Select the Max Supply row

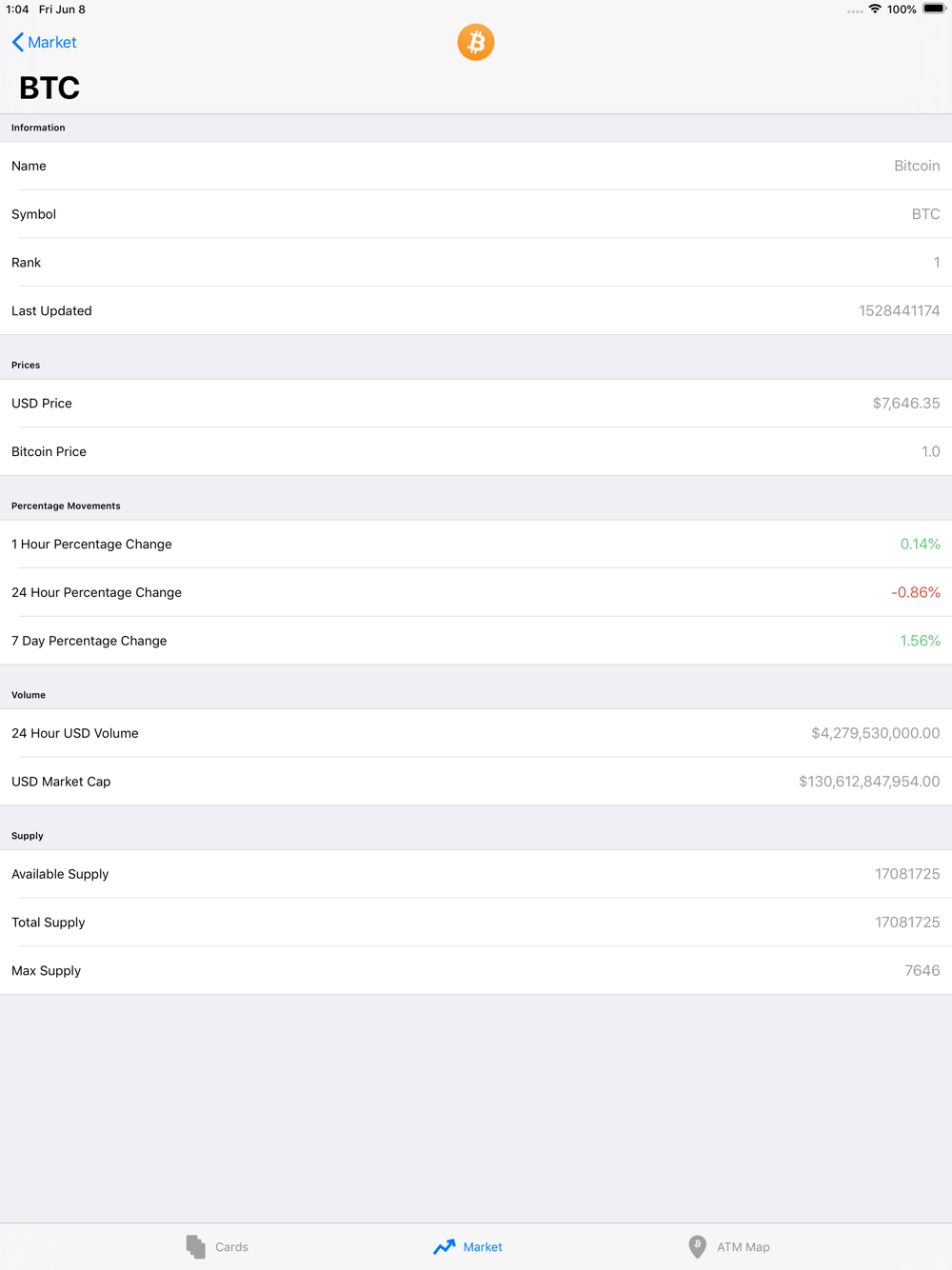pos(476,970)
